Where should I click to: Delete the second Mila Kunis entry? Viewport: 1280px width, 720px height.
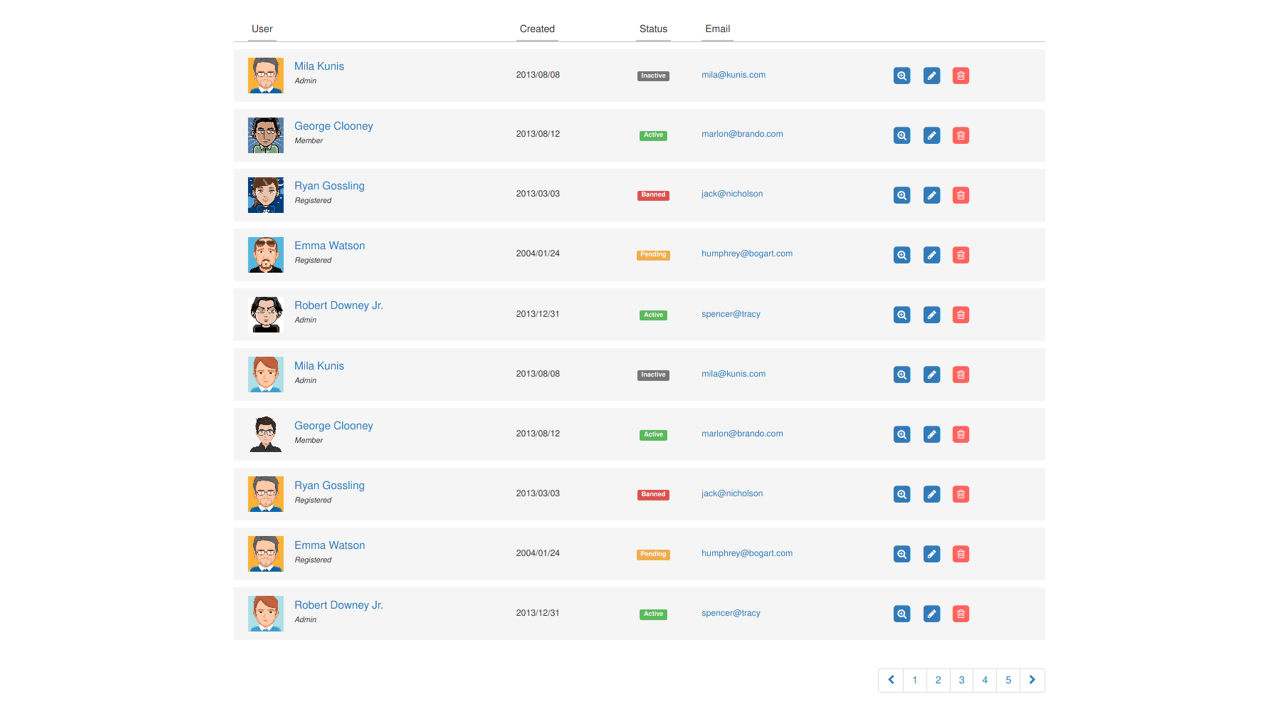pyautogui.click(x=960, y=374)
